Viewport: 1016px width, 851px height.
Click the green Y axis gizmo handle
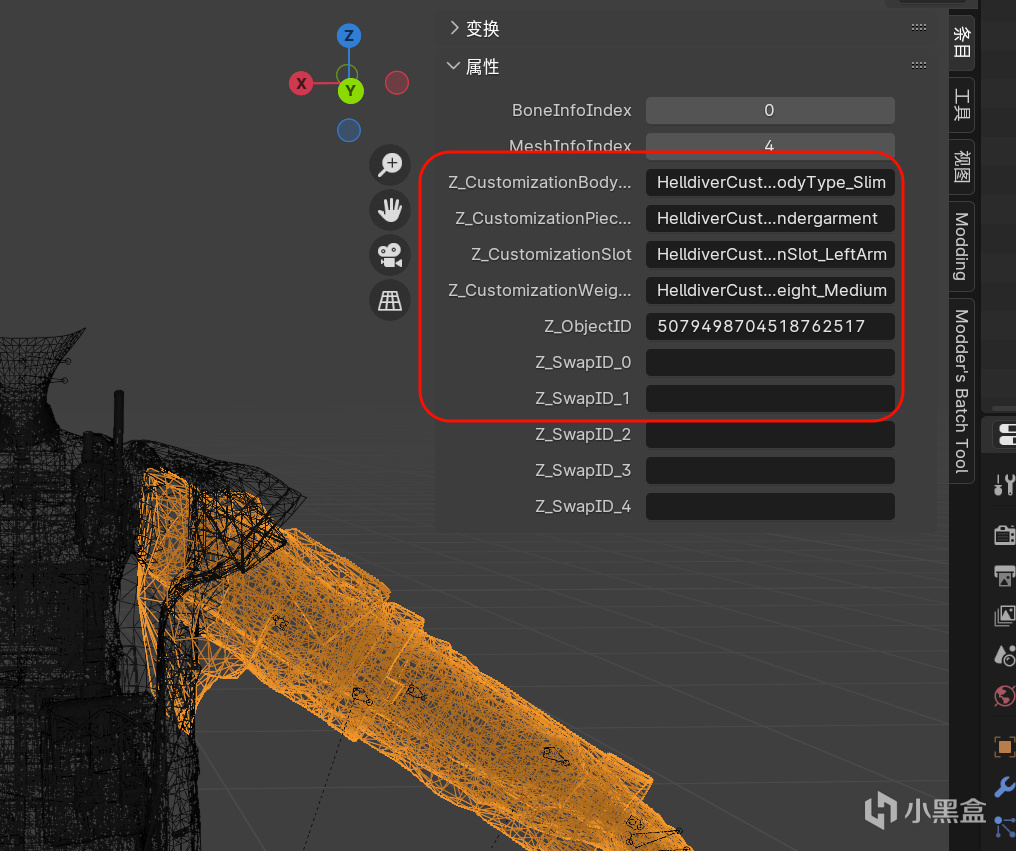[x=351, y=91]
